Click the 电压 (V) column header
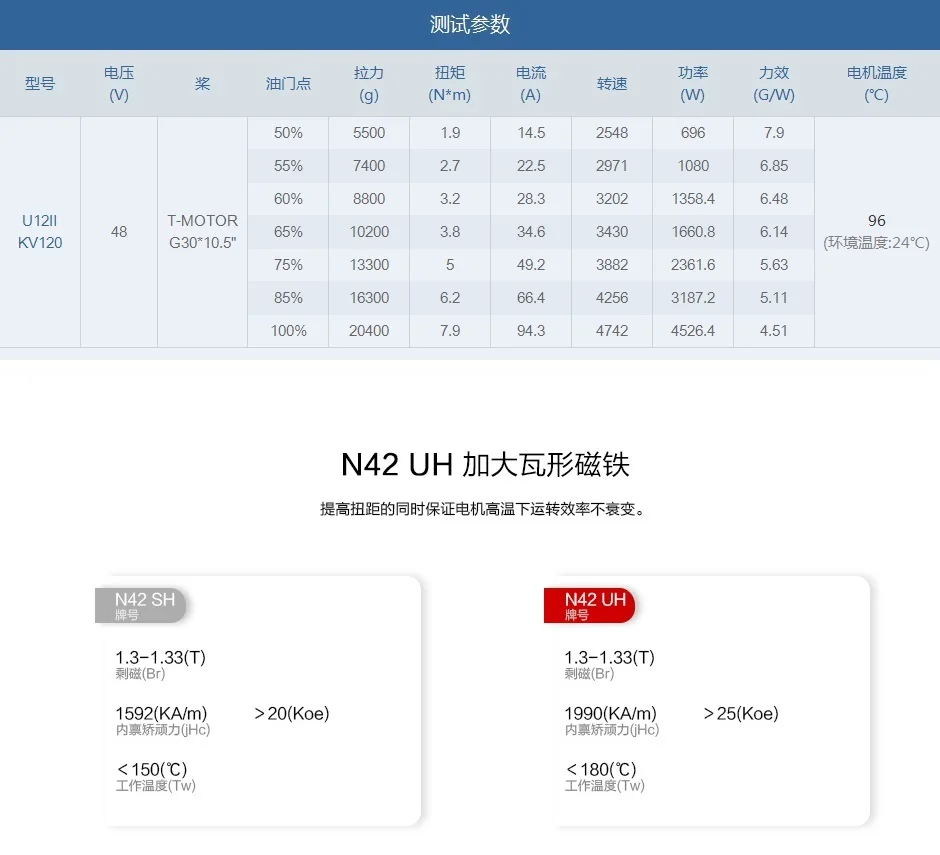The height and width of the screenshot is (855, 940). [119, 83]
